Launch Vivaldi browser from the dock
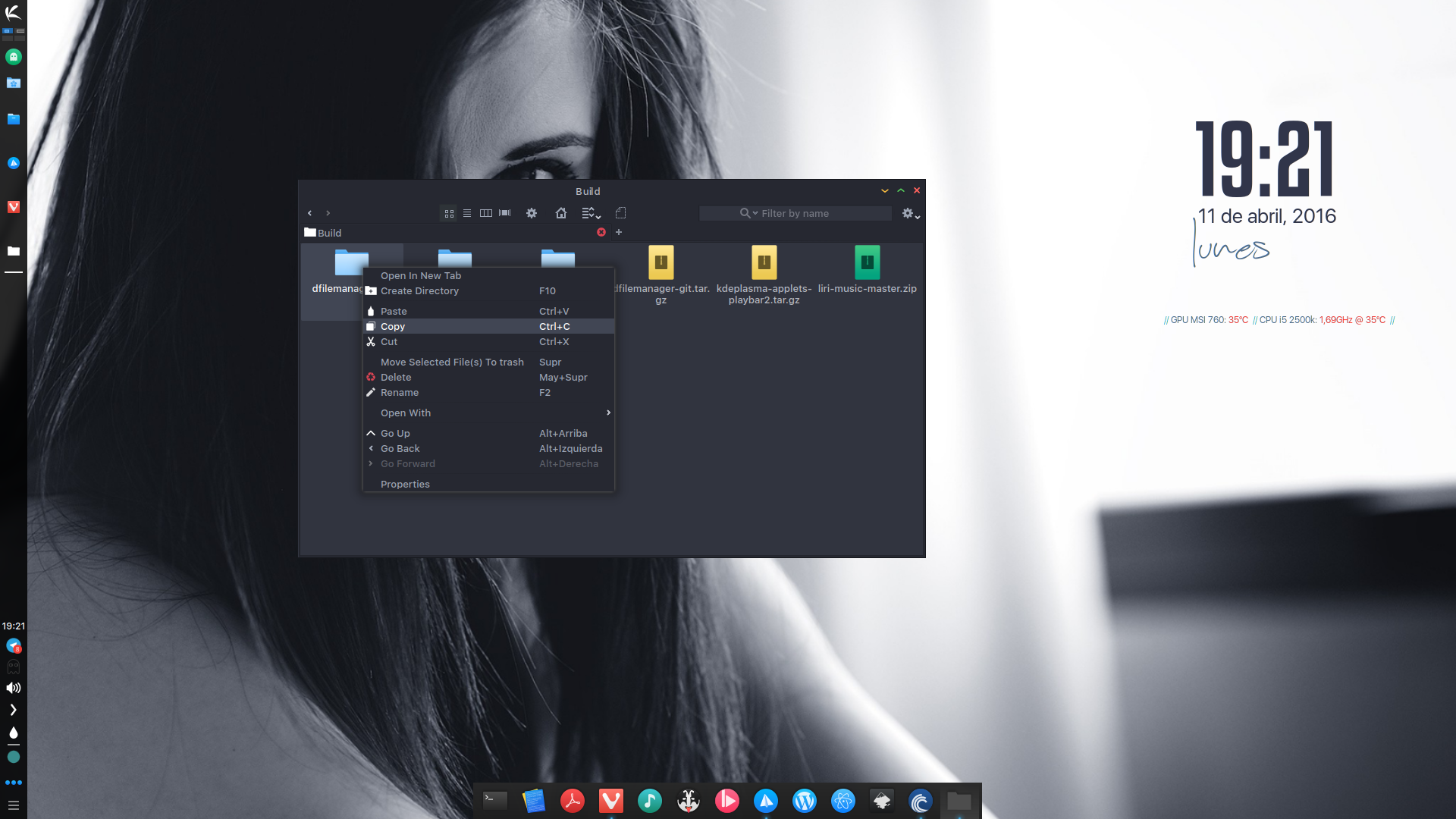 (x=610, y=801)
